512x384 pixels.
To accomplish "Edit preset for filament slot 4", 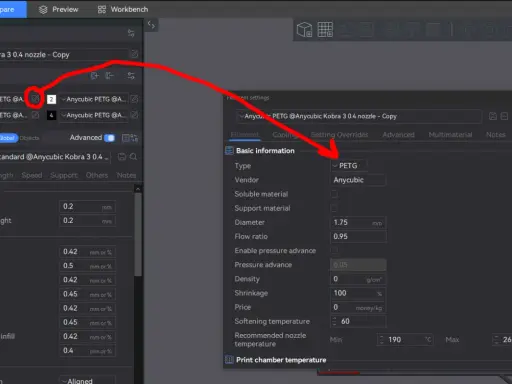I will click(x=134, y=115).
